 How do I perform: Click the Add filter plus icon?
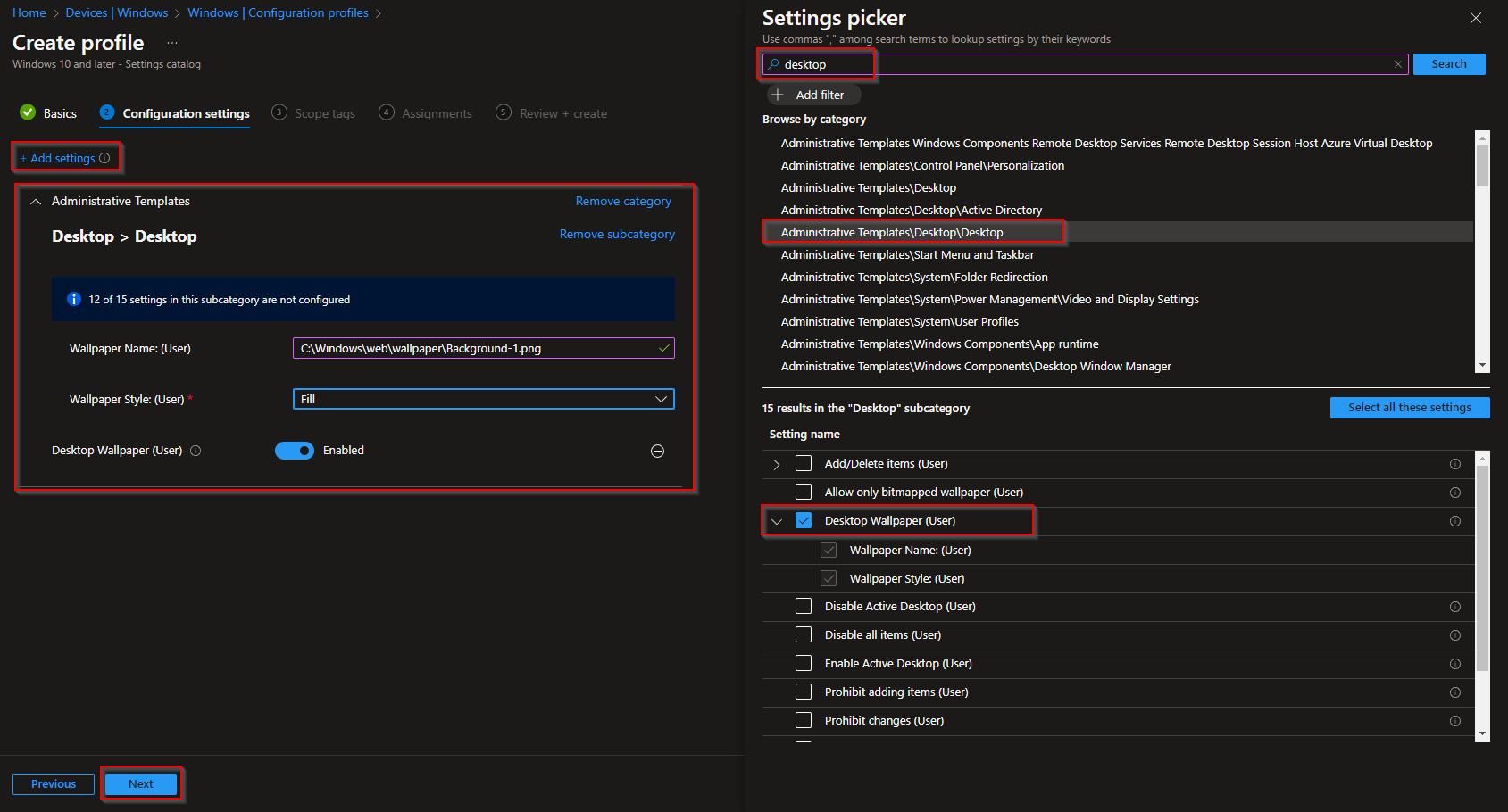coord(776,95)
